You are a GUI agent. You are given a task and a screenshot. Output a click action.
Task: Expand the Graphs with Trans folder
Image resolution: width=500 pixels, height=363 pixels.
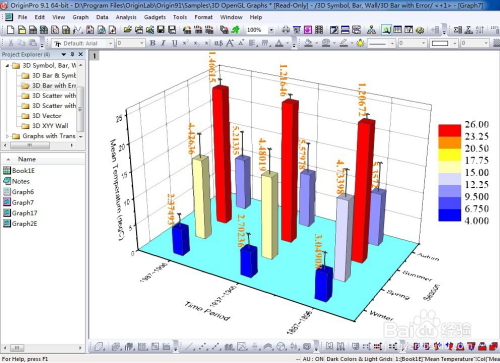point(7,136)
